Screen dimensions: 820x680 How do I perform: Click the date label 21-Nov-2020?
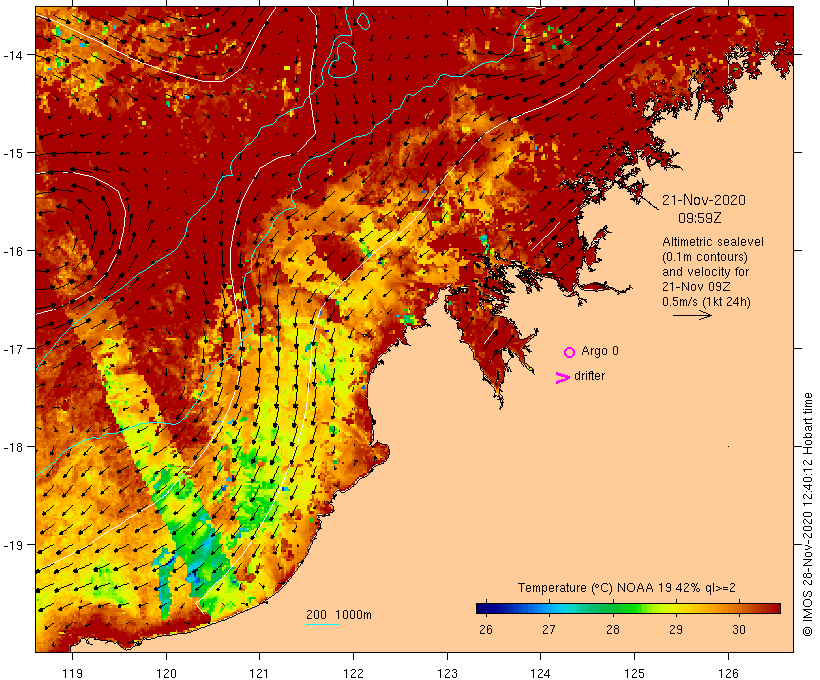pos(704,200)
